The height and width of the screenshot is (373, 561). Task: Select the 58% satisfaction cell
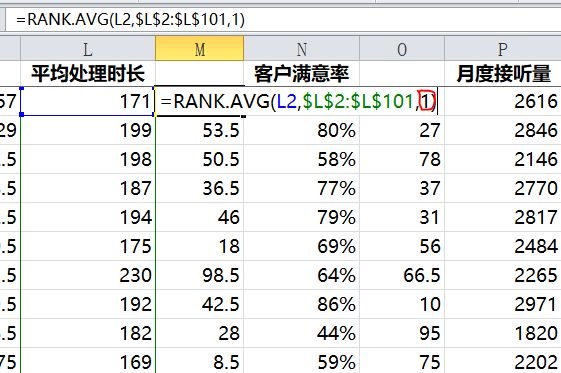click(x=302, y=159)
